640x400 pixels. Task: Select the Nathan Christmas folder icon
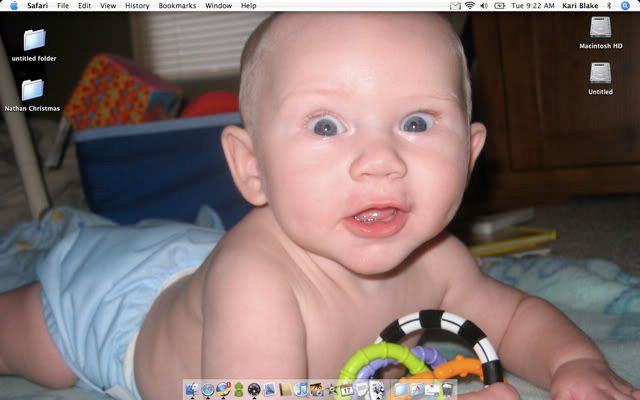32,90
